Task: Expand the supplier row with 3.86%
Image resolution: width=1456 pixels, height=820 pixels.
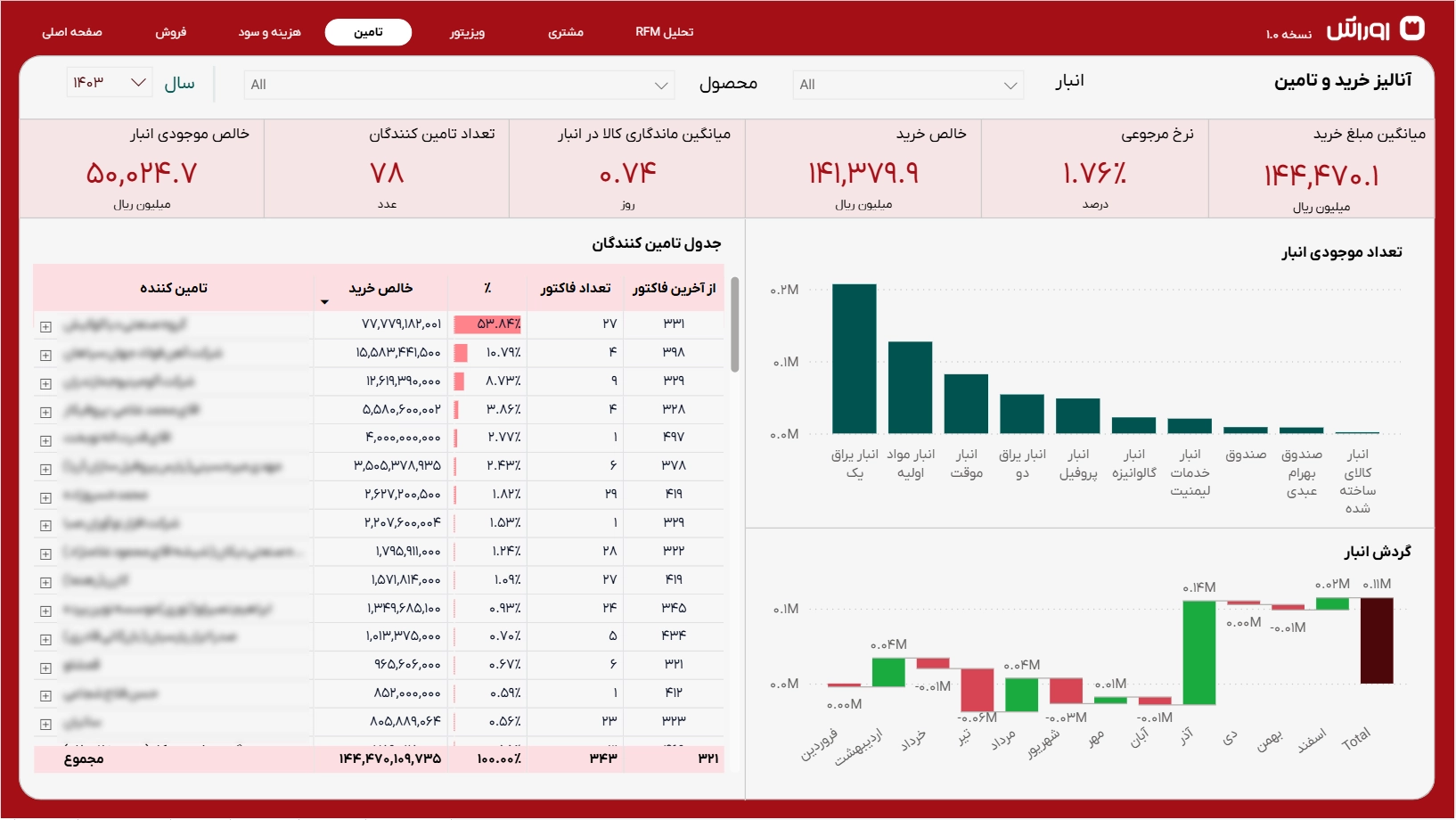Action: (x=45, y=413)
